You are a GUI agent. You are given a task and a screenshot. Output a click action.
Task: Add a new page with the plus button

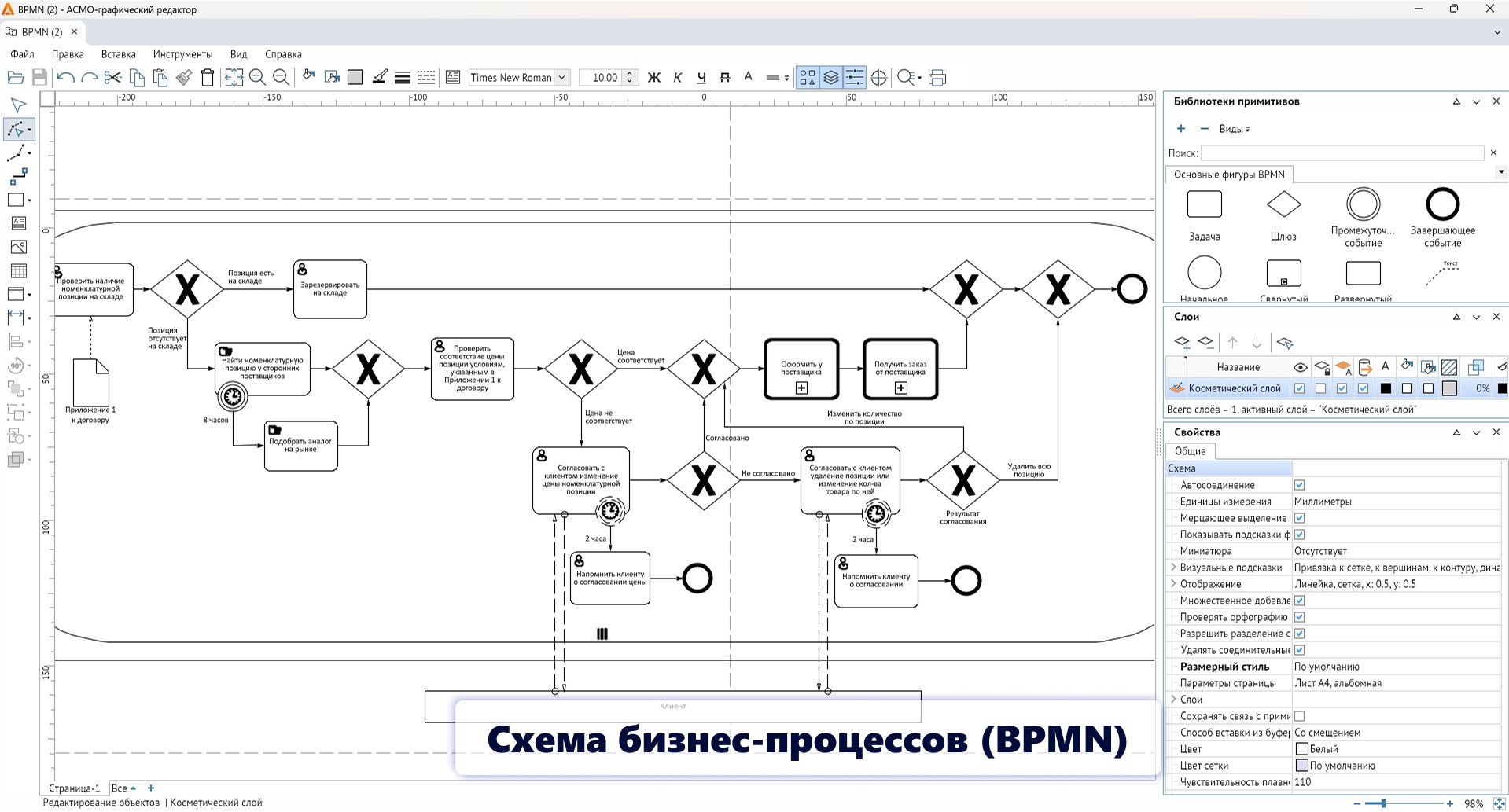pyautogui.click(x=151, y=788)
